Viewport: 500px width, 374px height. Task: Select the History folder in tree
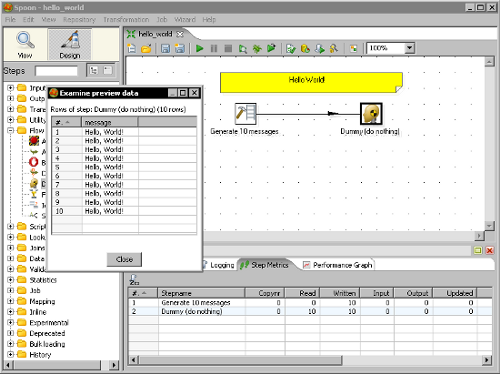click(x=40, y=355)
